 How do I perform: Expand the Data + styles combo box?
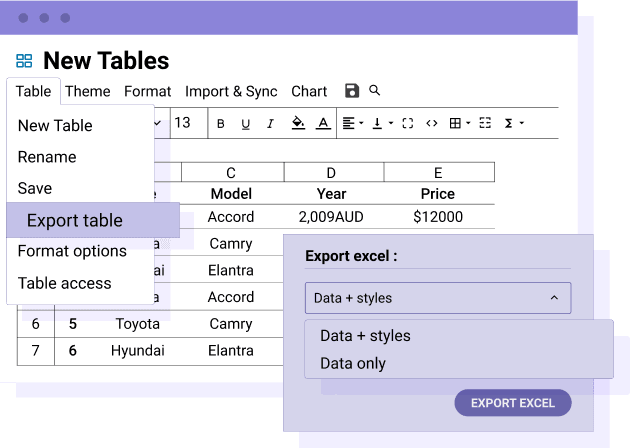(437, 298)
